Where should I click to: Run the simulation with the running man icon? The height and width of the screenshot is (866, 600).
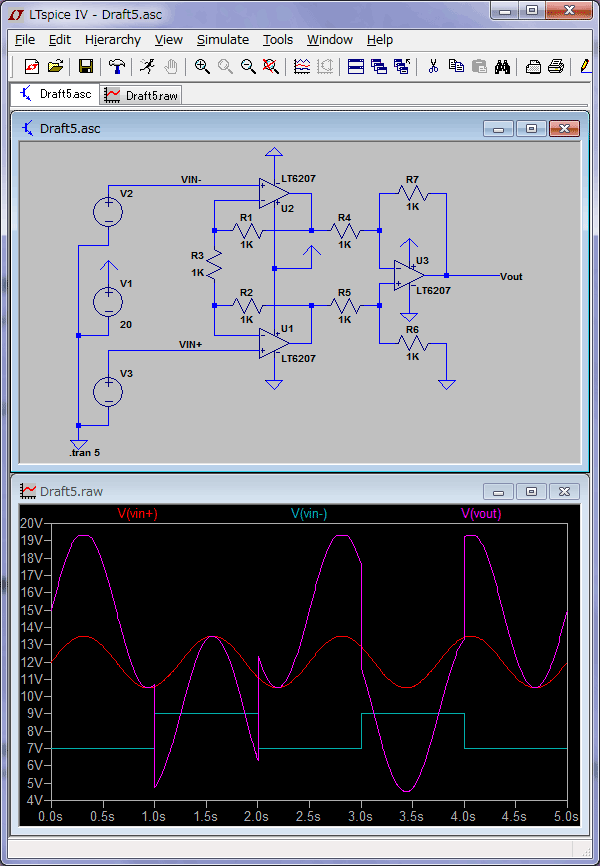coord(147,67)
